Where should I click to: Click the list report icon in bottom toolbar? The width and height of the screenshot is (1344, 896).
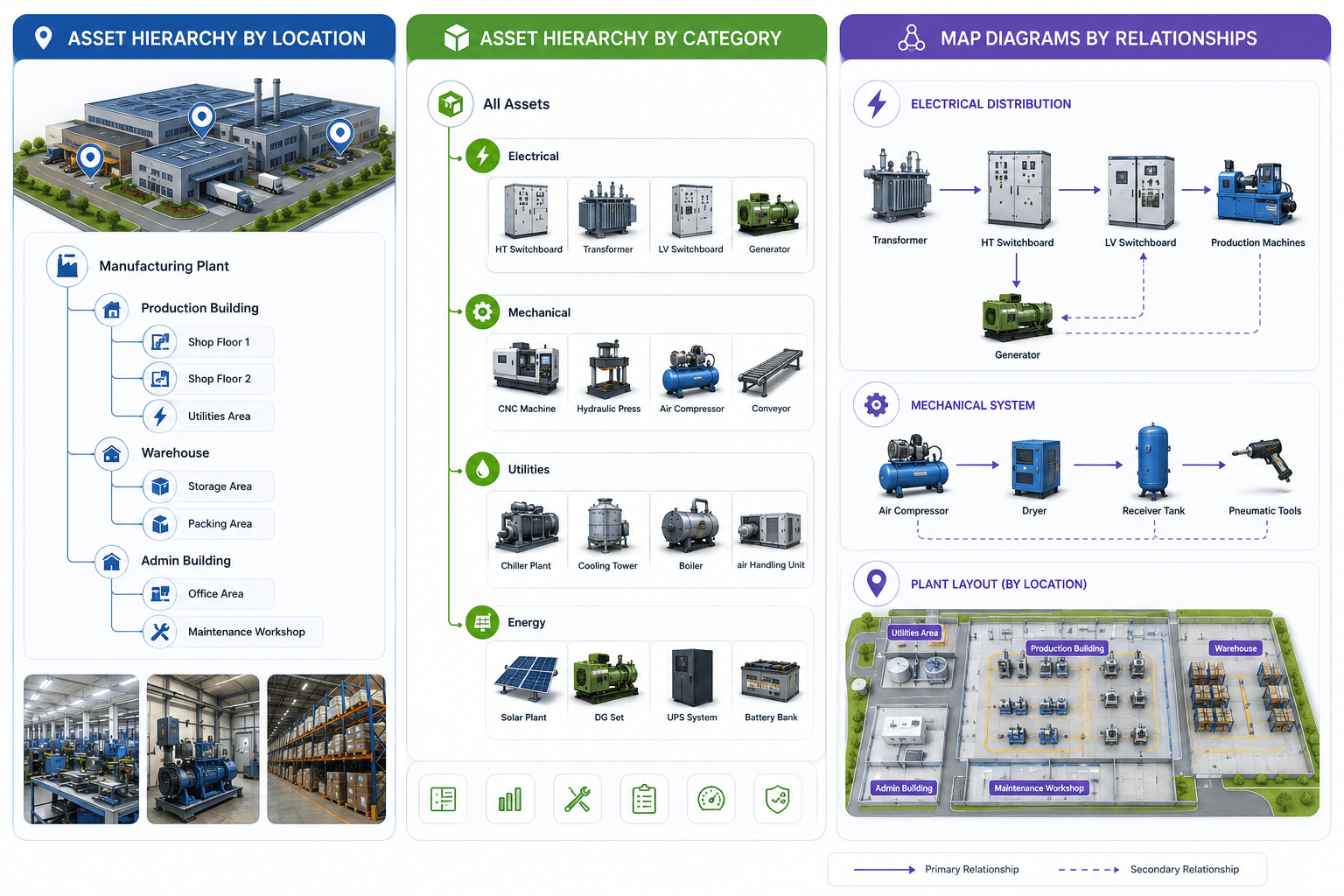coord(444,799)
